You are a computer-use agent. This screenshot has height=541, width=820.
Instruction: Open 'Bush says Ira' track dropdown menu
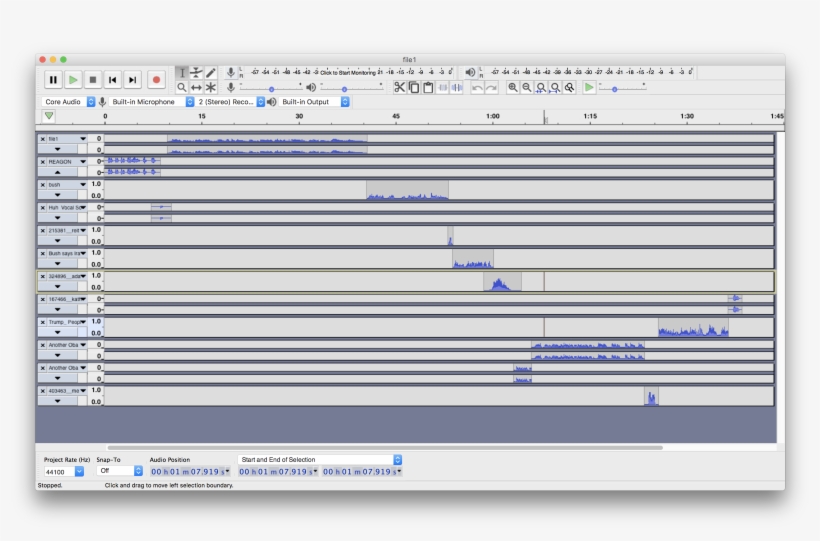click(67, 253)
